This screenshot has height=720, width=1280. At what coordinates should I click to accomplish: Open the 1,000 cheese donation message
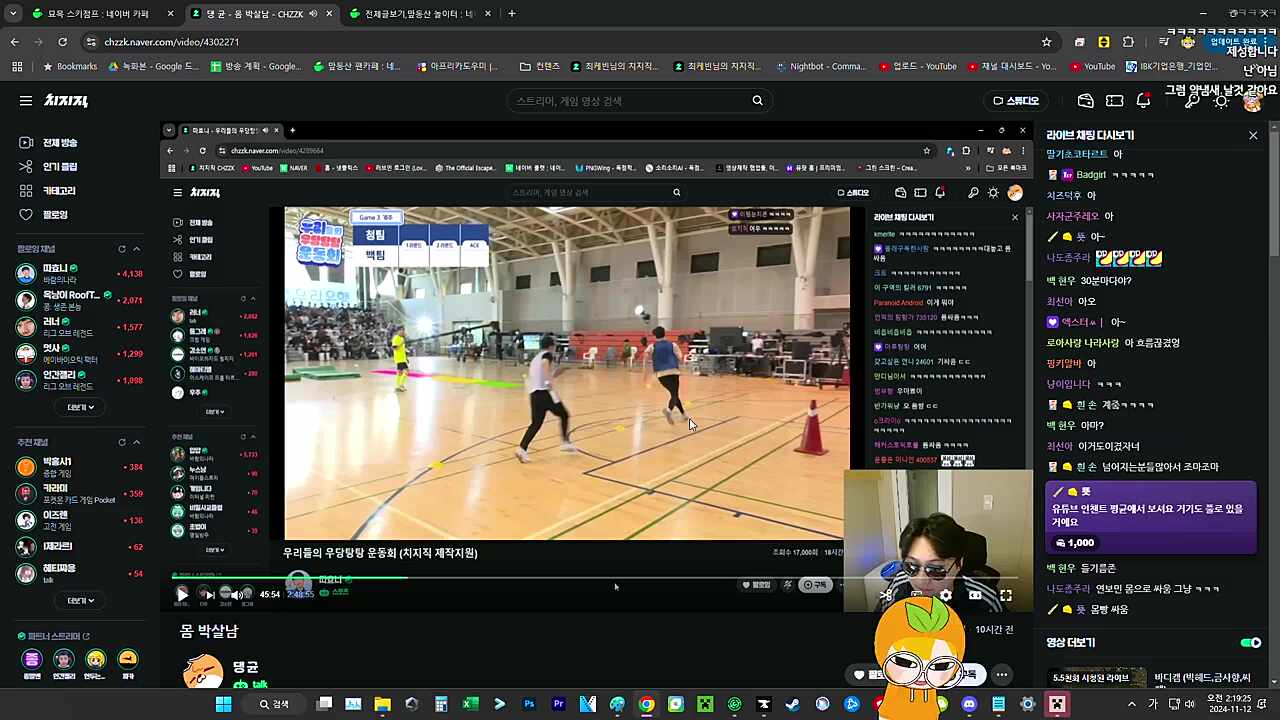pos(1151,517)
